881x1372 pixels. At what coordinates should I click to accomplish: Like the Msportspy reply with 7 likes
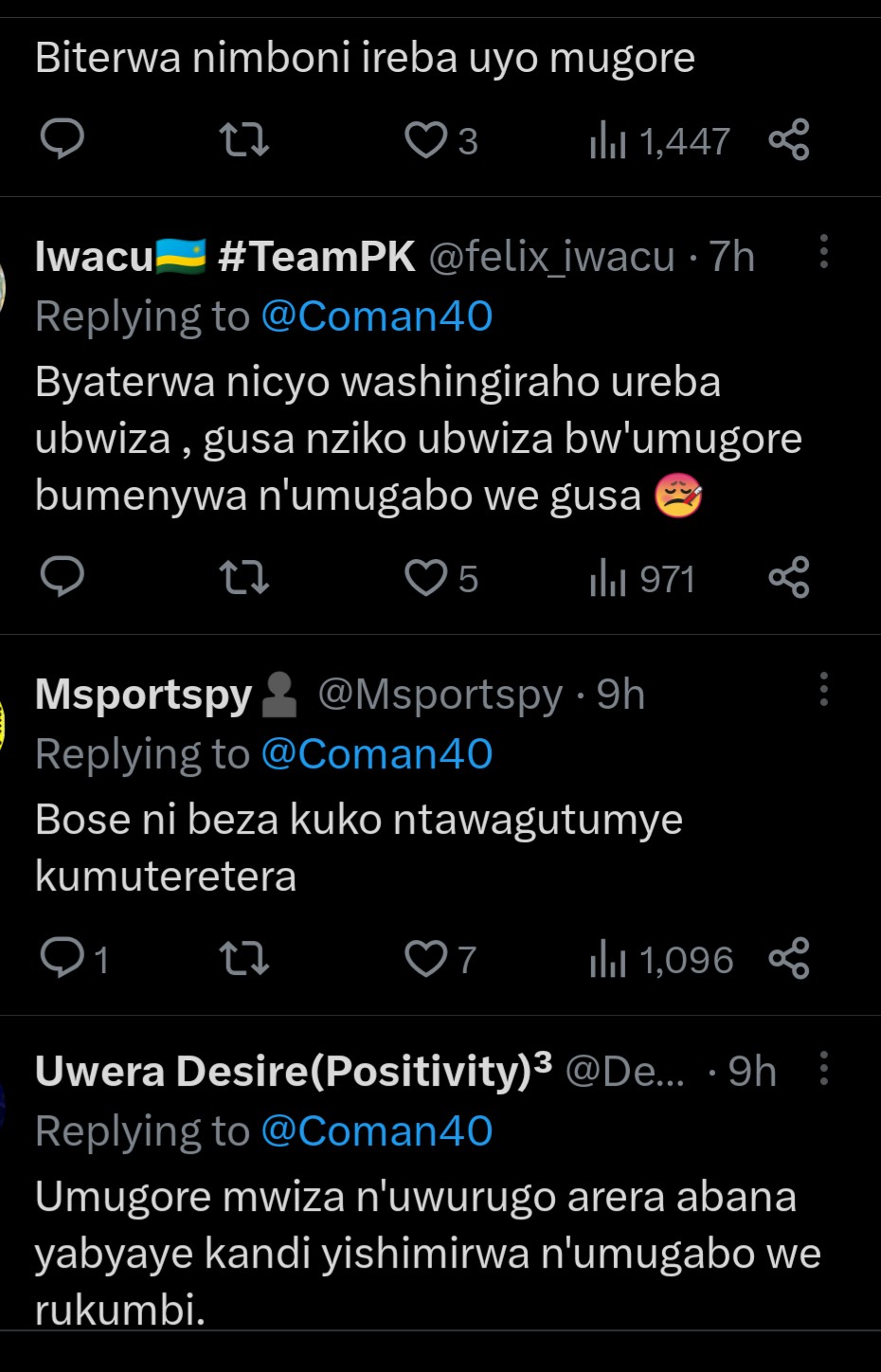tap(426, 959)
